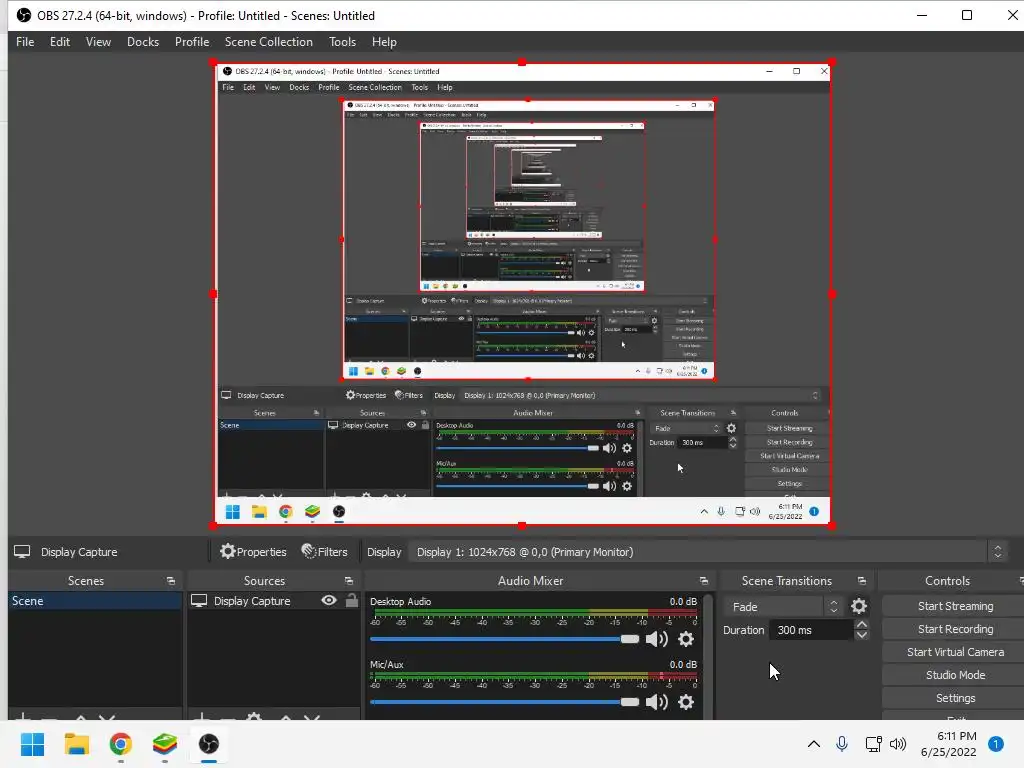Open the Filters for Display Capture
The width and height of the screenshot is (1024, 768).
click(x=325, y=552)
